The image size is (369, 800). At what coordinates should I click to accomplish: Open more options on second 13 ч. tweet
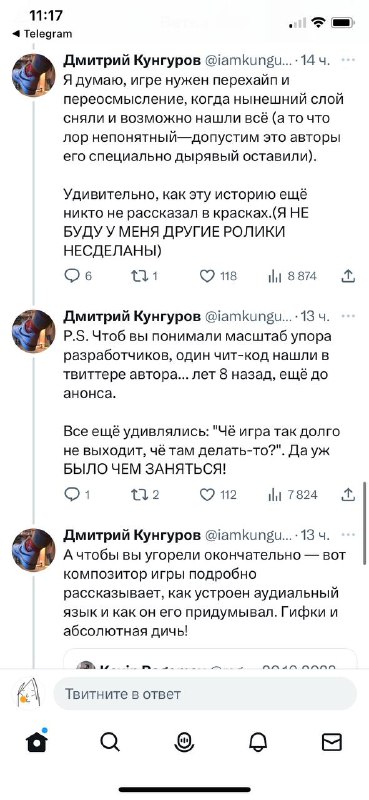348,316
